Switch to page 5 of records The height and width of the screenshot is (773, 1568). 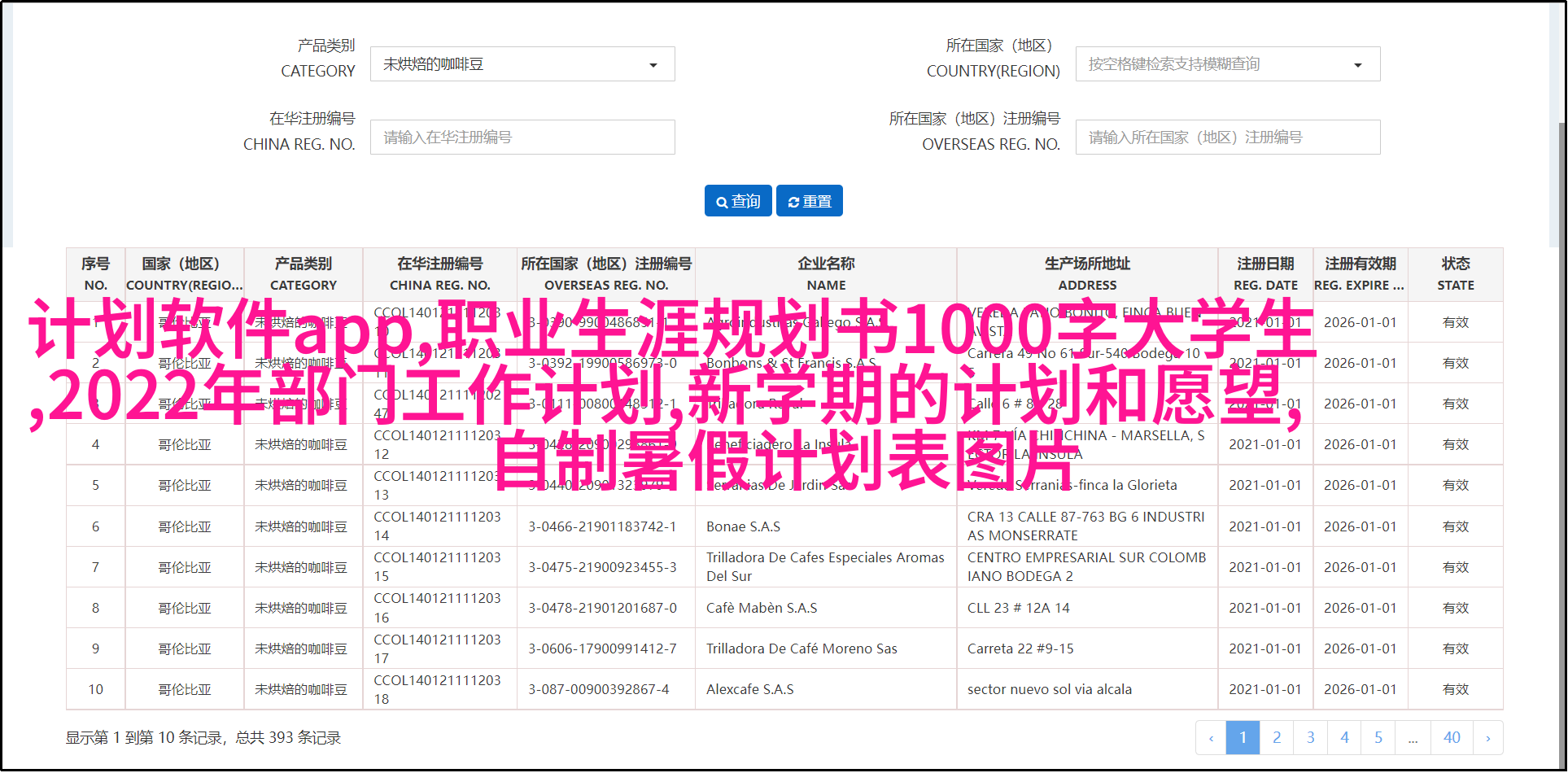(x=1378, y=738)
